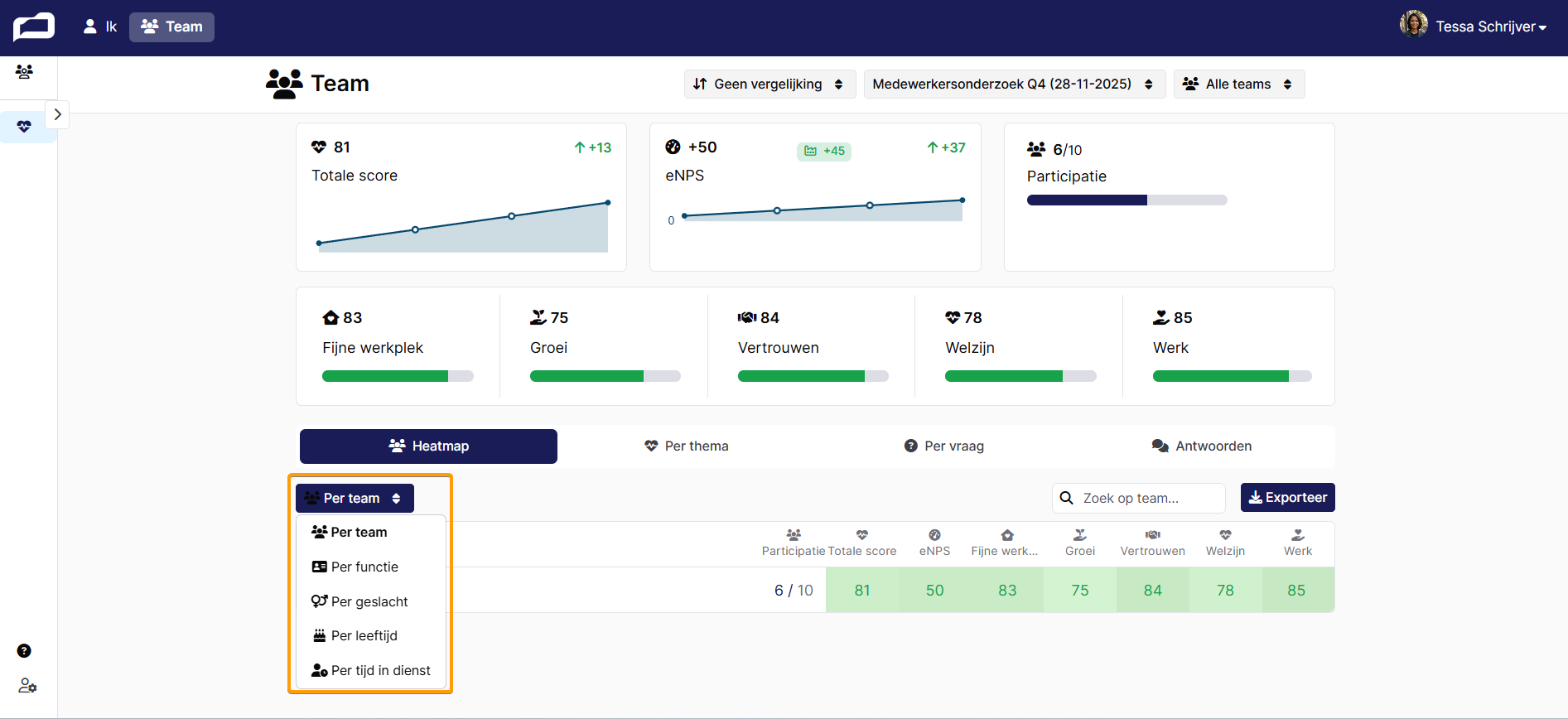Go to the Ik view
This screenshot has width=1568, height=719.
click(x=100, y=27)
